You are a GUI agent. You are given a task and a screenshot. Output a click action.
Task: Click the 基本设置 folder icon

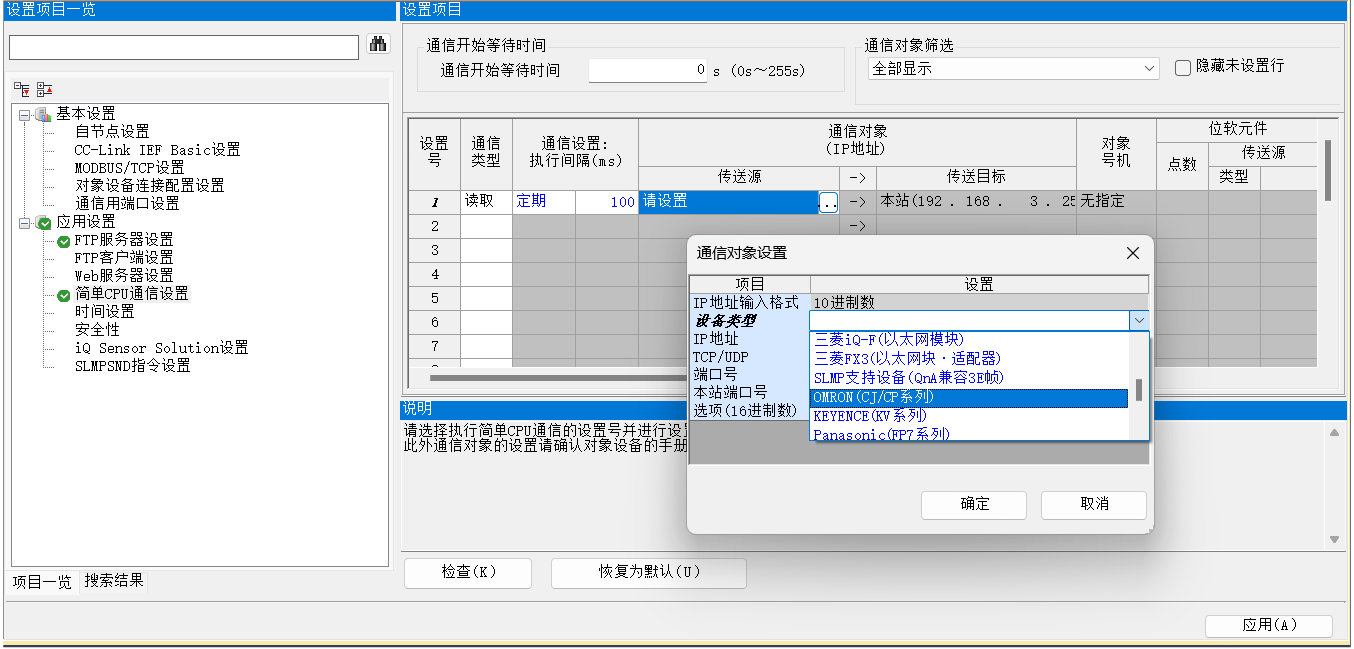(x=43, y=114)
